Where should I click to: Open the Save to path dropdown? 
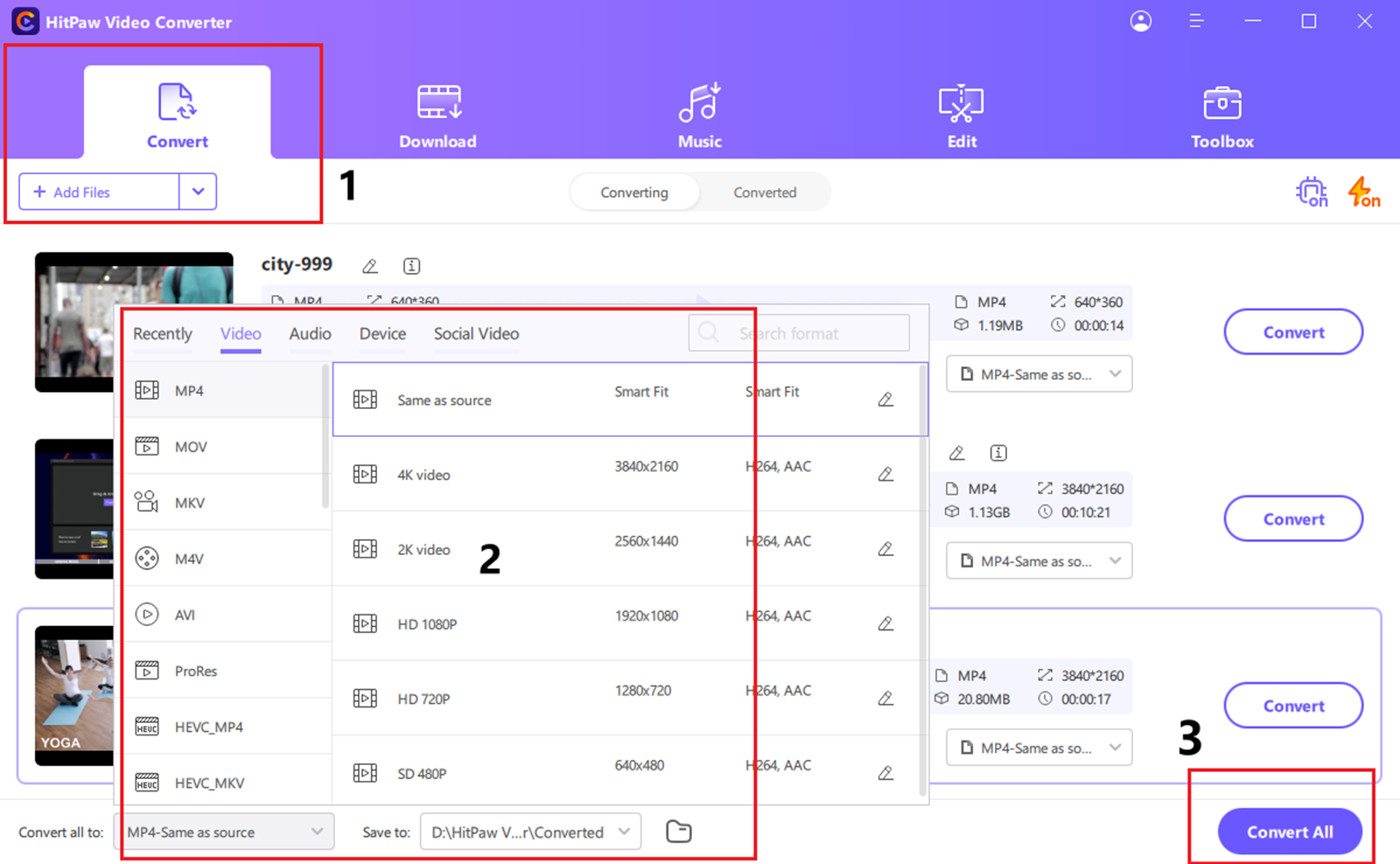tap(530, 832)
